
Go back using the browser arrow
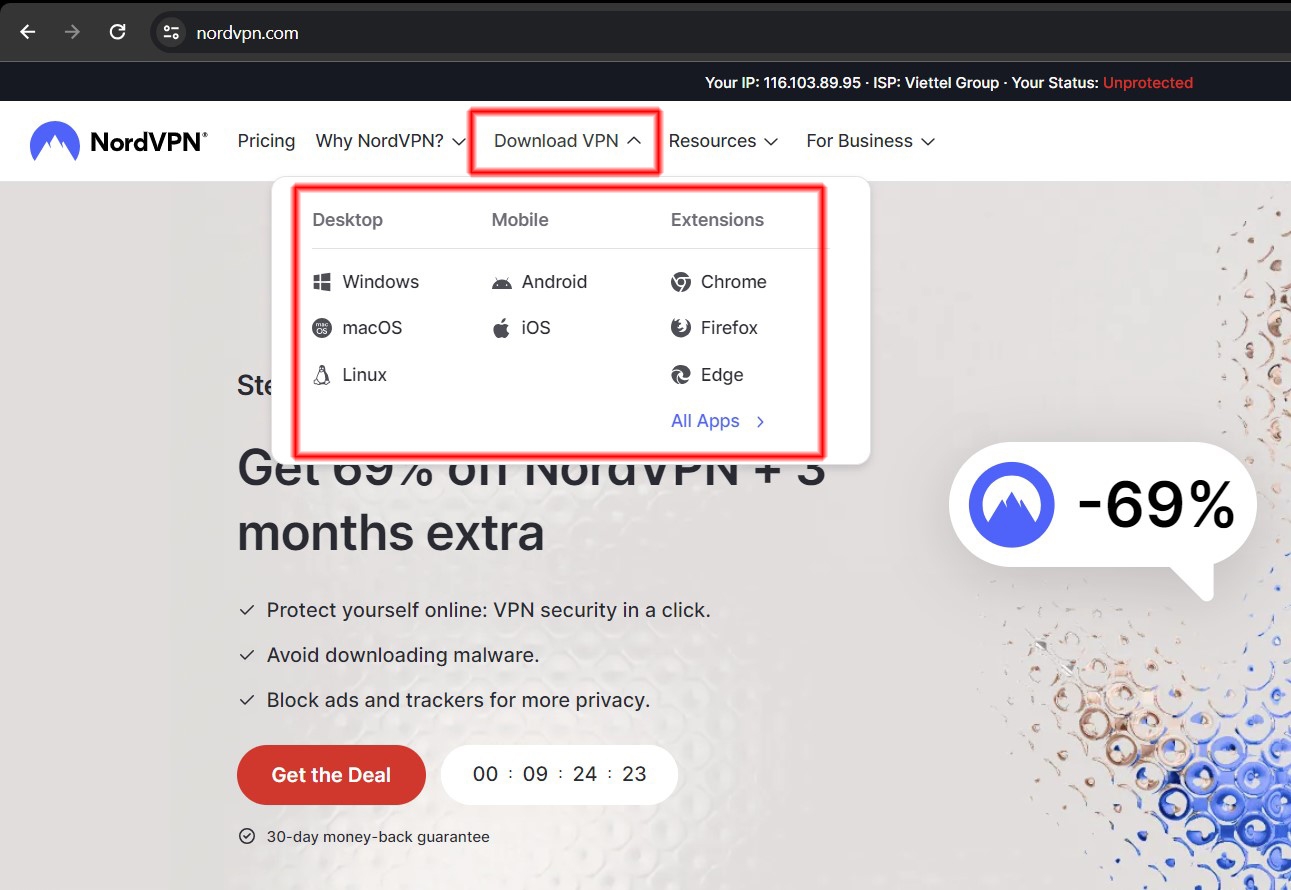(26, 31)
